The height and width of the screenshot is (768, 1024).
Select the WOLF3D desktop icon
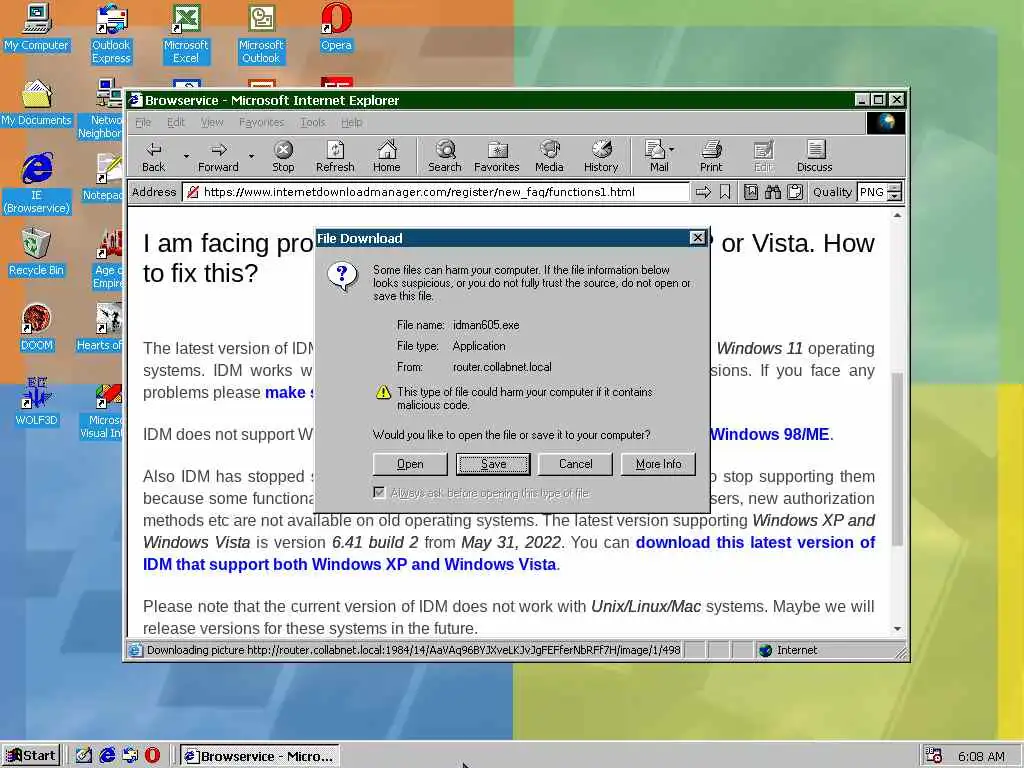click(37, 402)
